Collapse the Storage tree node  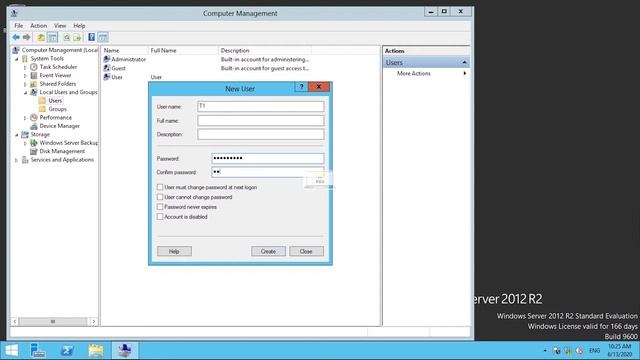[x=17, y=135]
